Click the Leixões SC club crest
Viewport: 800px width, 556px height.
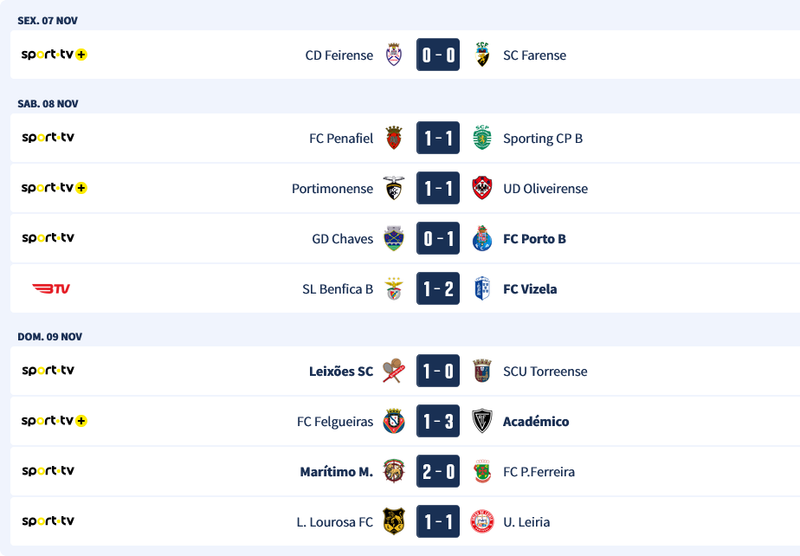pos(393,371)
